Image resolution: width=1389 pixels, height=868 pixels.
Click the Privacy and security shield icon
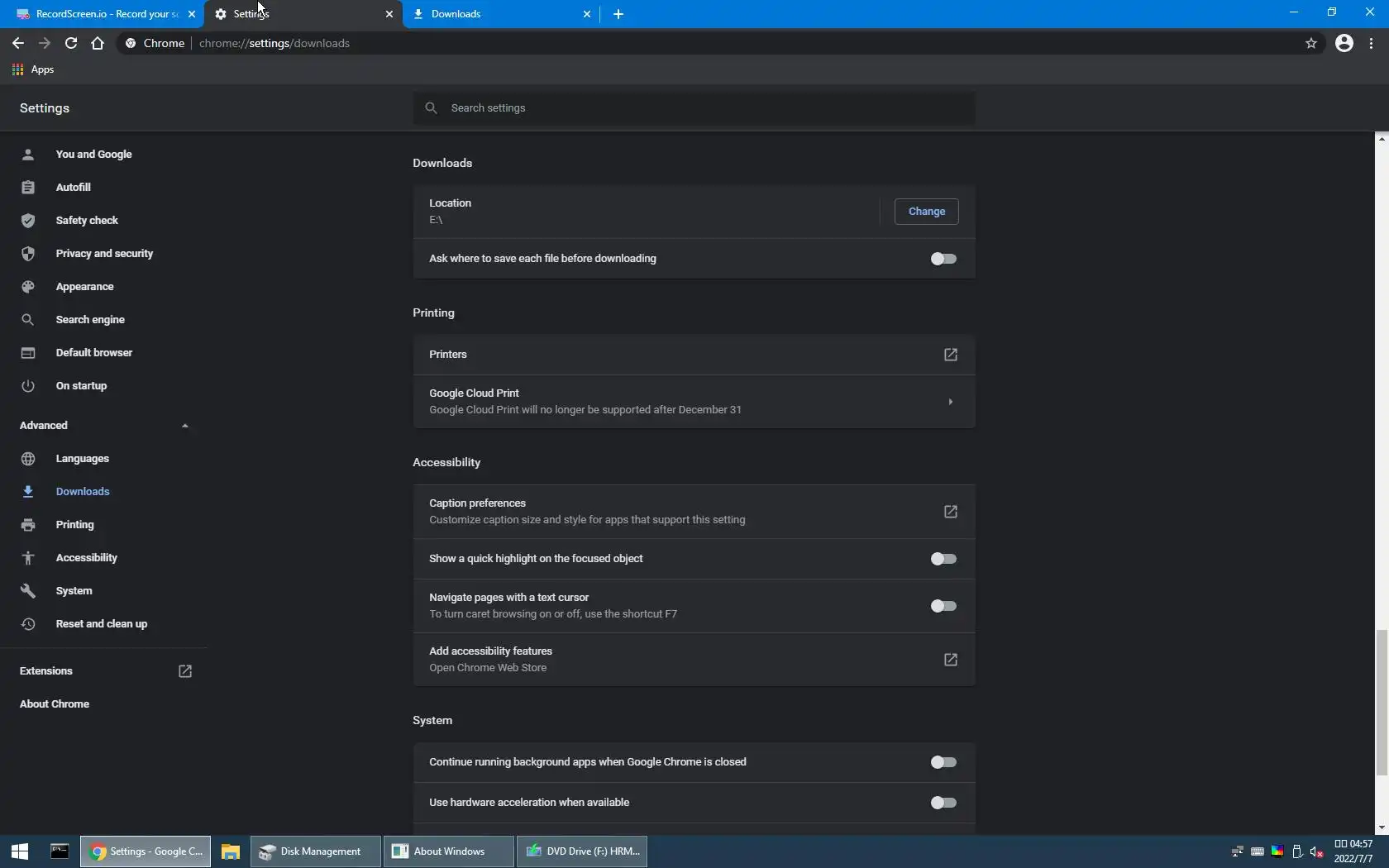pos(28,254)
